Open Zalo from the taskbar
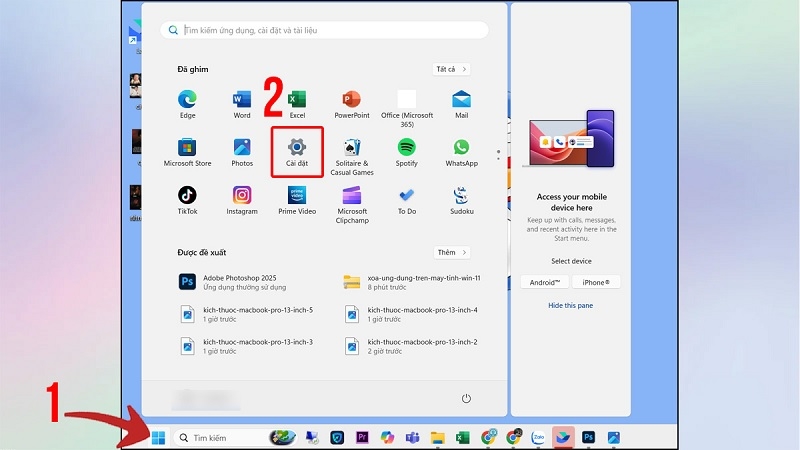This screenshot has width=800, height=450. tap(538, 437)
